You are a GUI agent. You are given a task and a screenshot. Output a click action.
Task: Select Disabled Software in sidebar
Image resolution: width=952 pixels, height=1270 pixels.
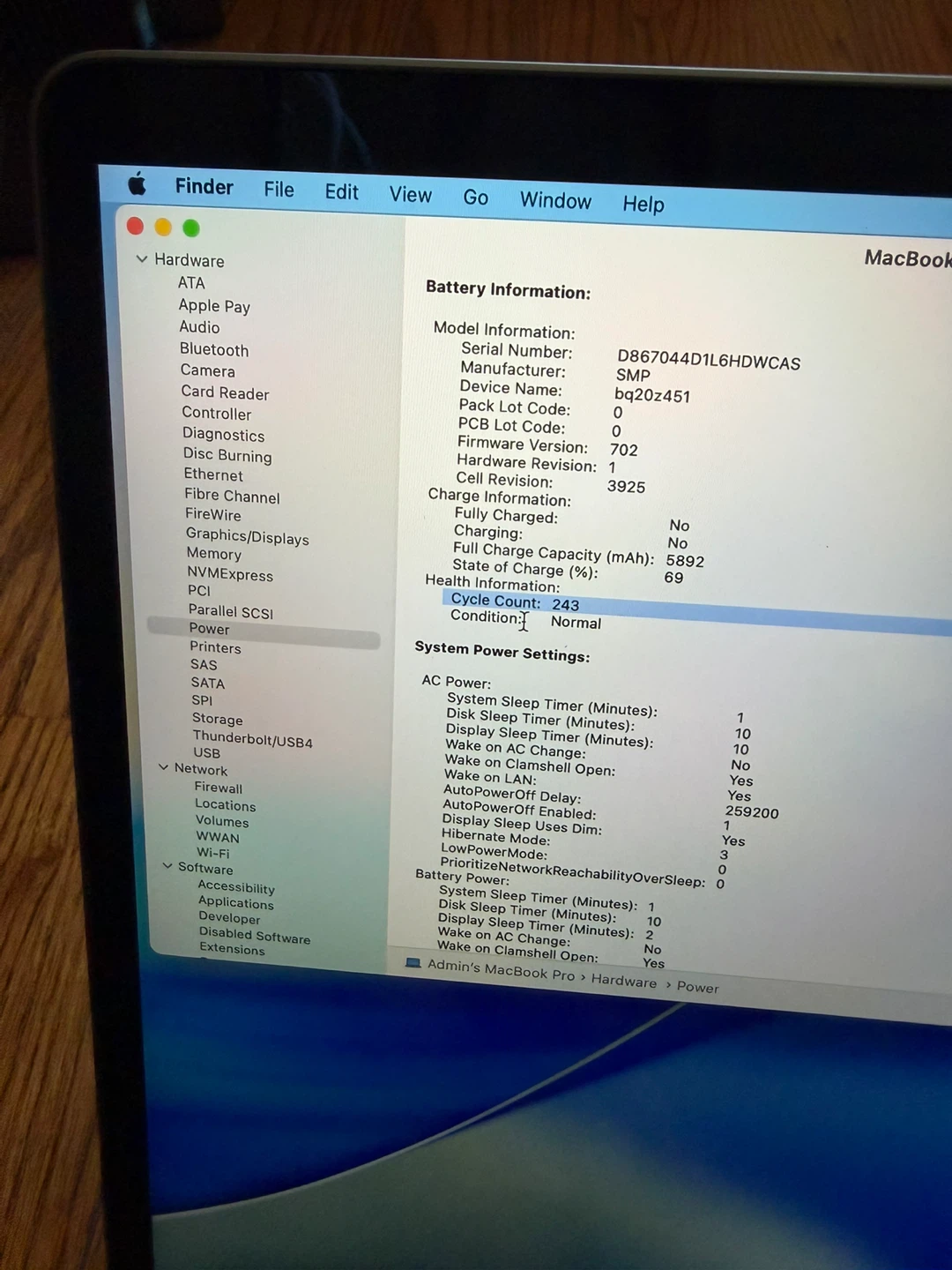(254, 935)
